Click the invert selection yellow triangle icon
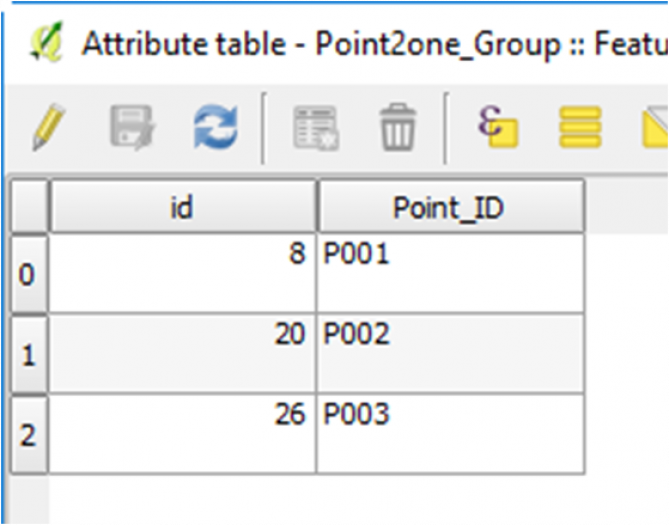The width and height of the screenshot is (669, 525). [x=655, y=127]
